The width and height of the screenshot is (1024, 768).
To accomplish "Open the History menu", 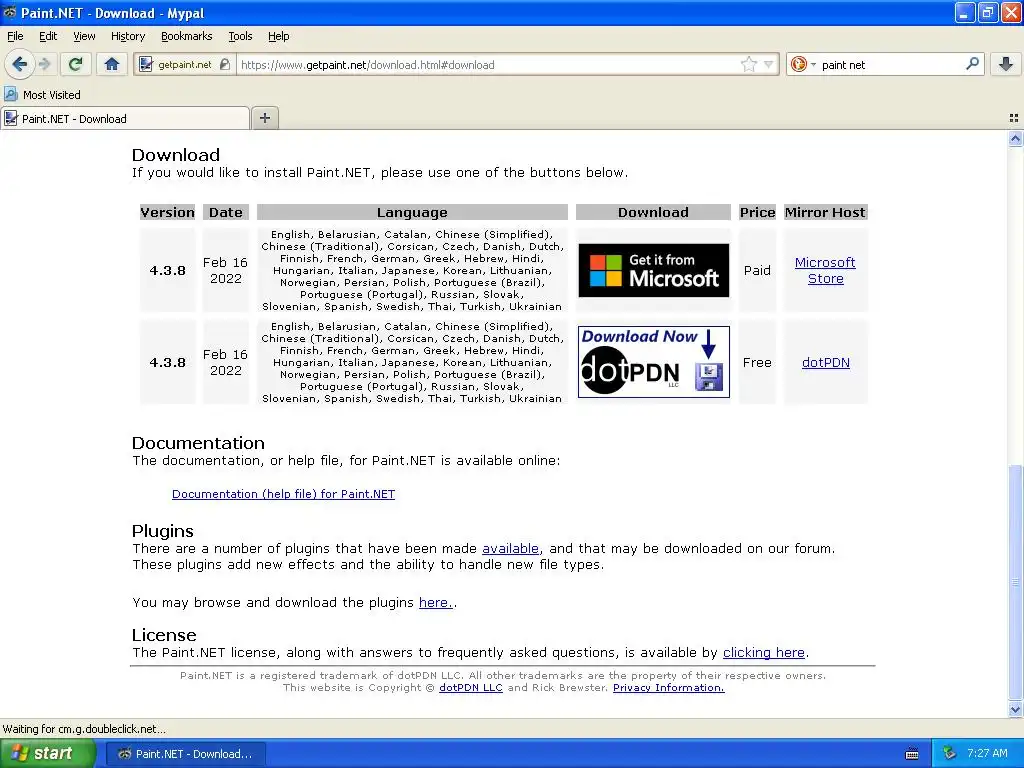I will 128,36.
